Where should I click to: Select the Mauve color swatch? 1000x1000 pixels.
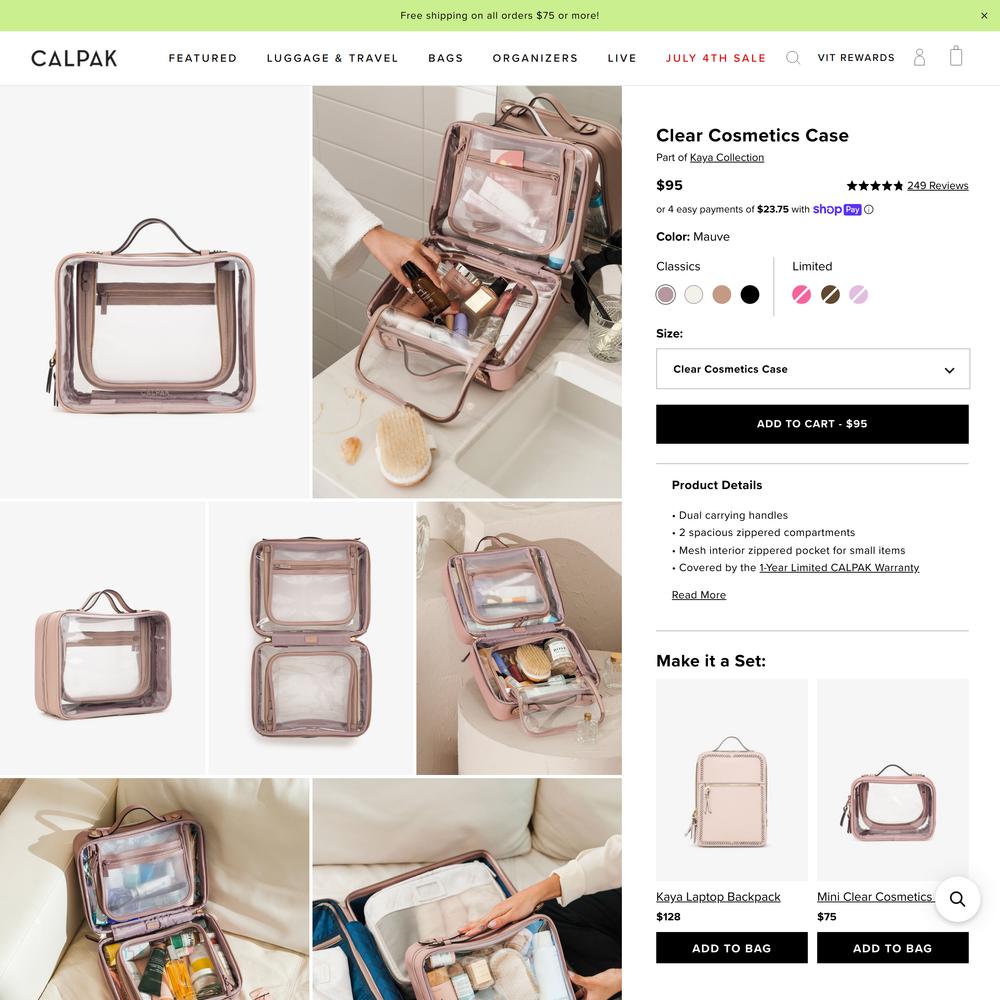click(665, 295)
